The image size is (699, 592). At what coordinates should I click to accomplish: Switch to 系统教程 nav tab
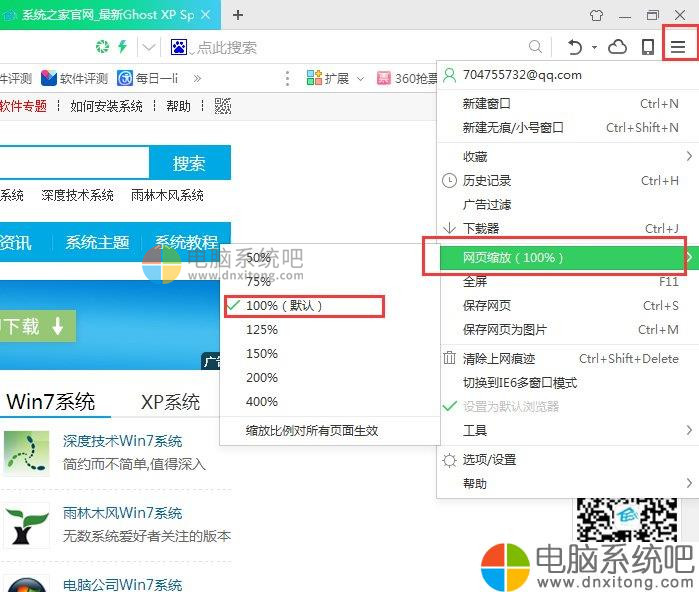point(186,242)
